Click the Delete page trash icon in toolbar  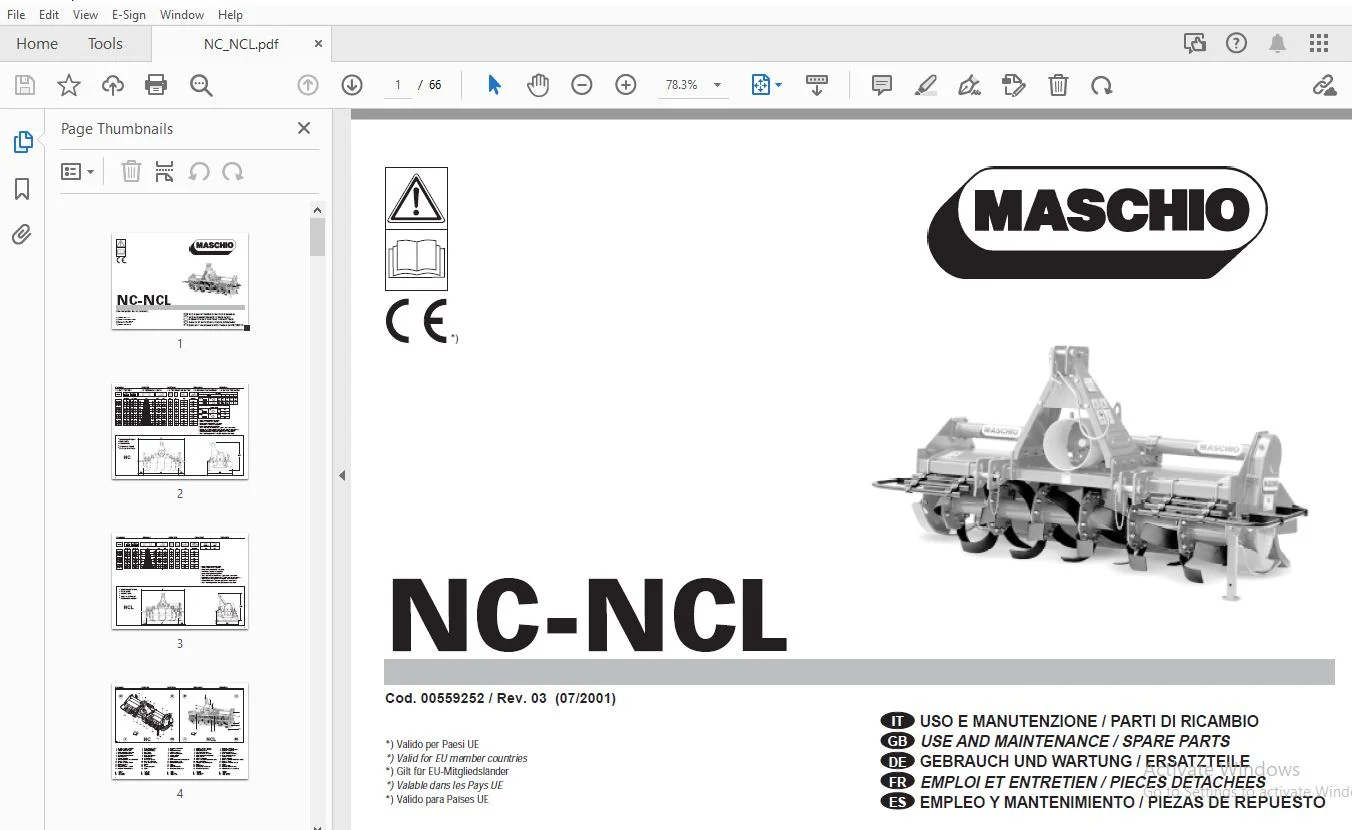point(1058,86)
